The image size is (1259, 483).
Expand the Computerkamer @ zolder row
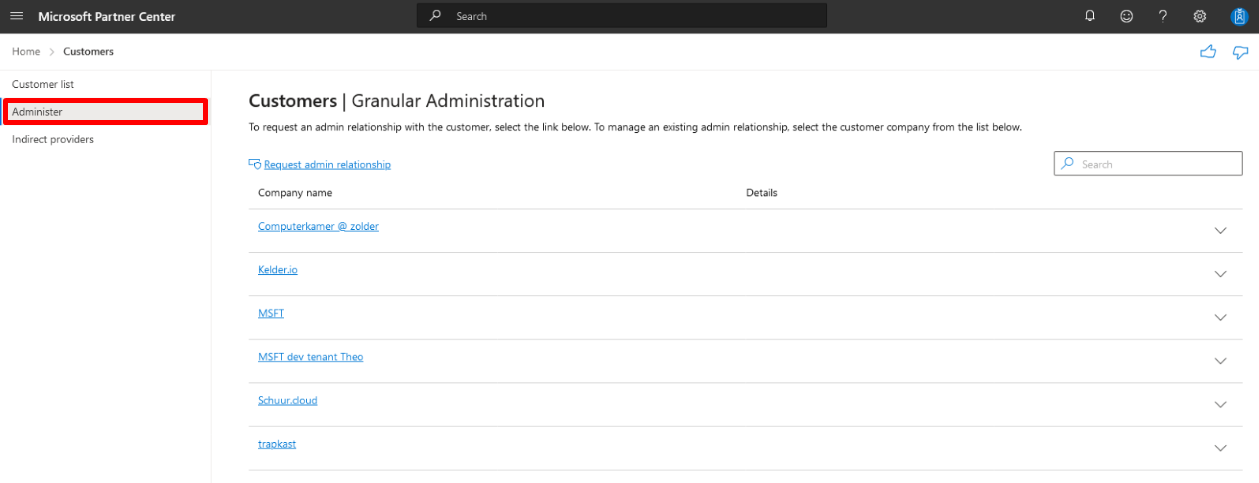[x=1220, y=230]
